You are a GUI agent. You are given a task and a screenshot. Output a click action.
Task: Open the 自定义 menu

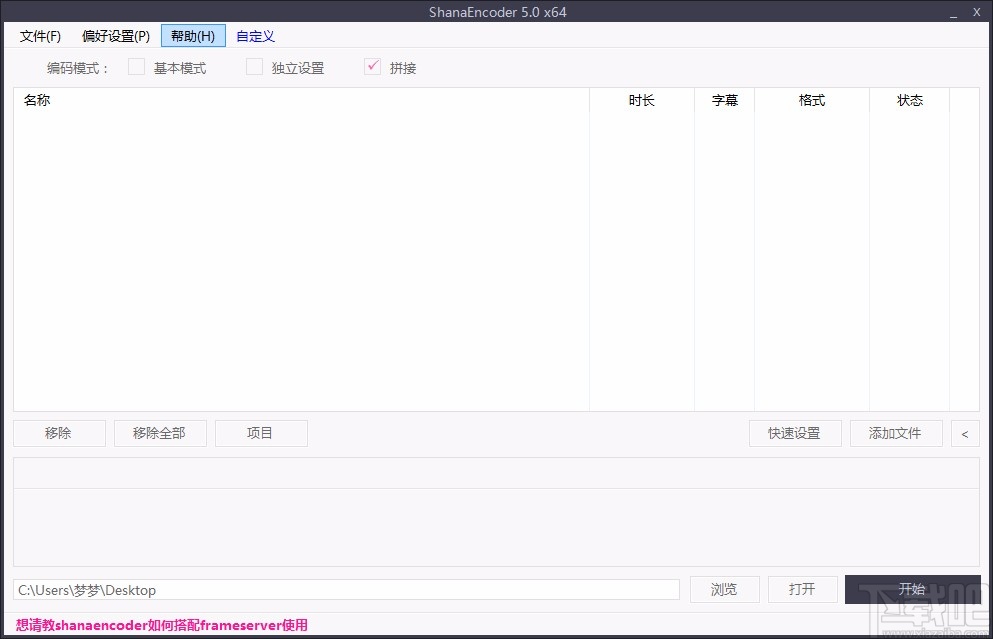(x=255, y=36)
